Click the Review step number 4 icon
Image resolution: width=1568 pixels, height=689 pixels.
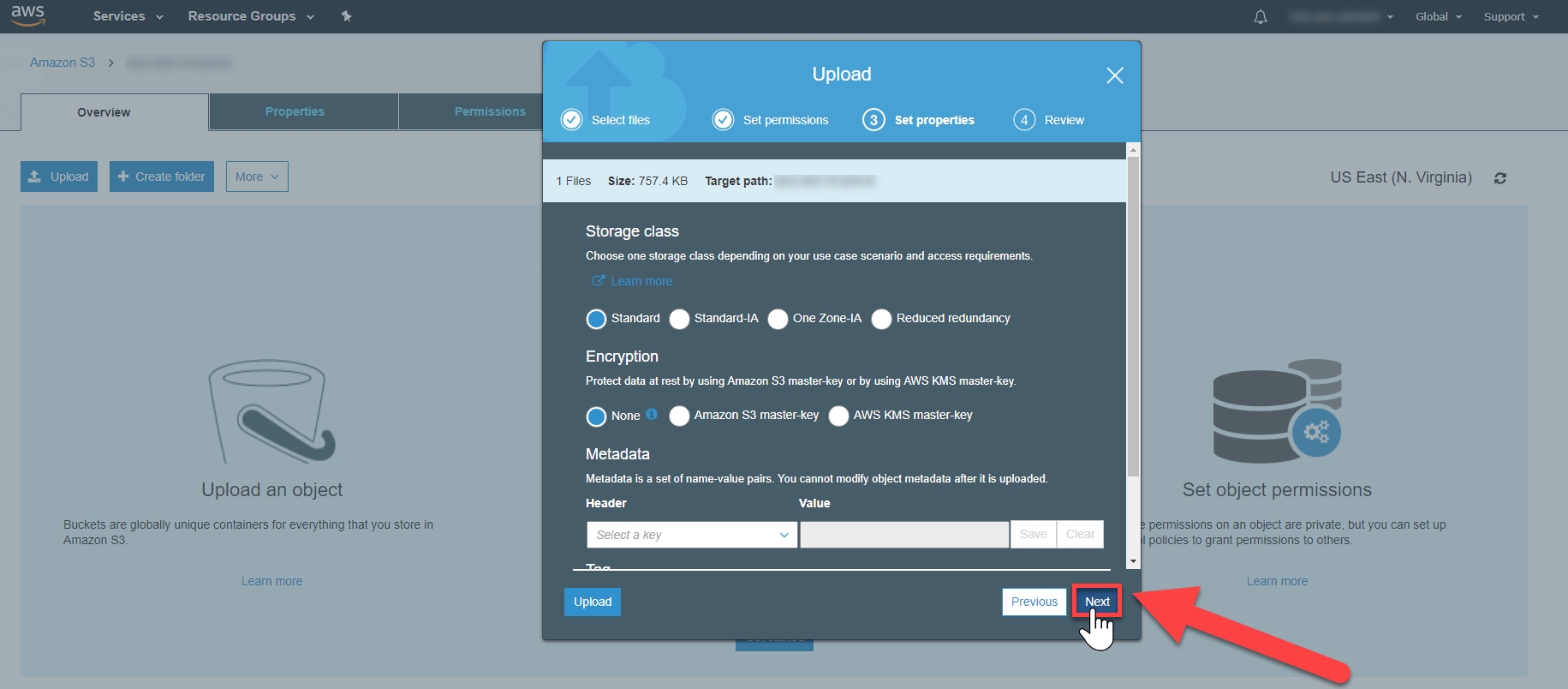tap(1023, 120)
